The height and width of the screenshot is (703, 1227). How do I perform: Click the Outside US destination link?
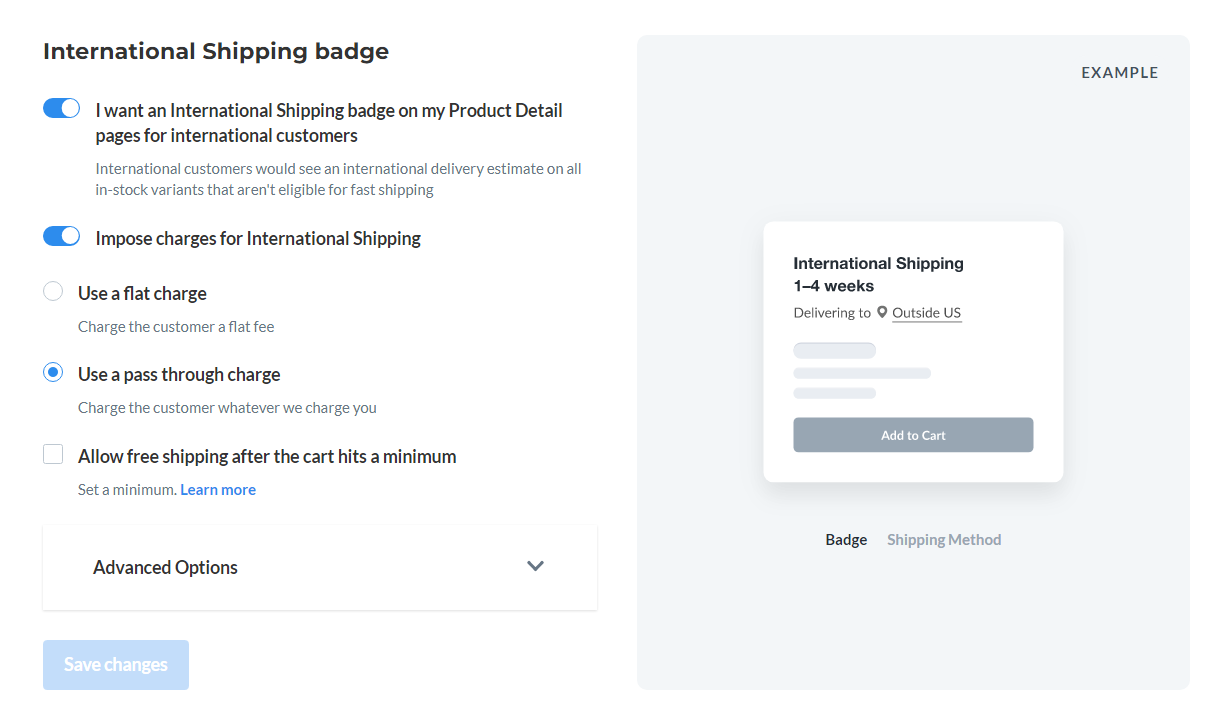tap(927, 313)
